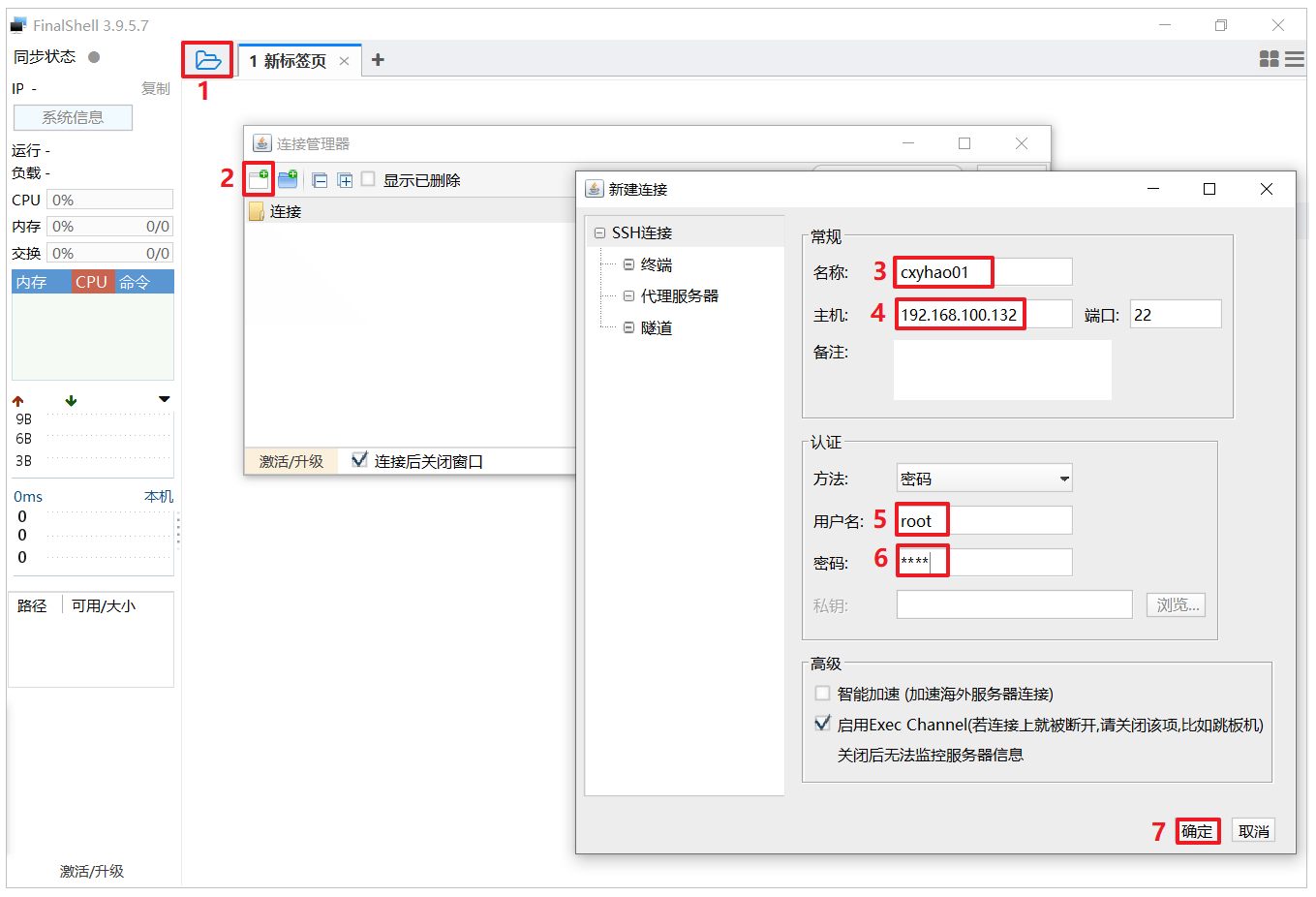This screenshot has width=1316, height=897.
Task: Click the 用户名 input field
Action: (984, 520)
